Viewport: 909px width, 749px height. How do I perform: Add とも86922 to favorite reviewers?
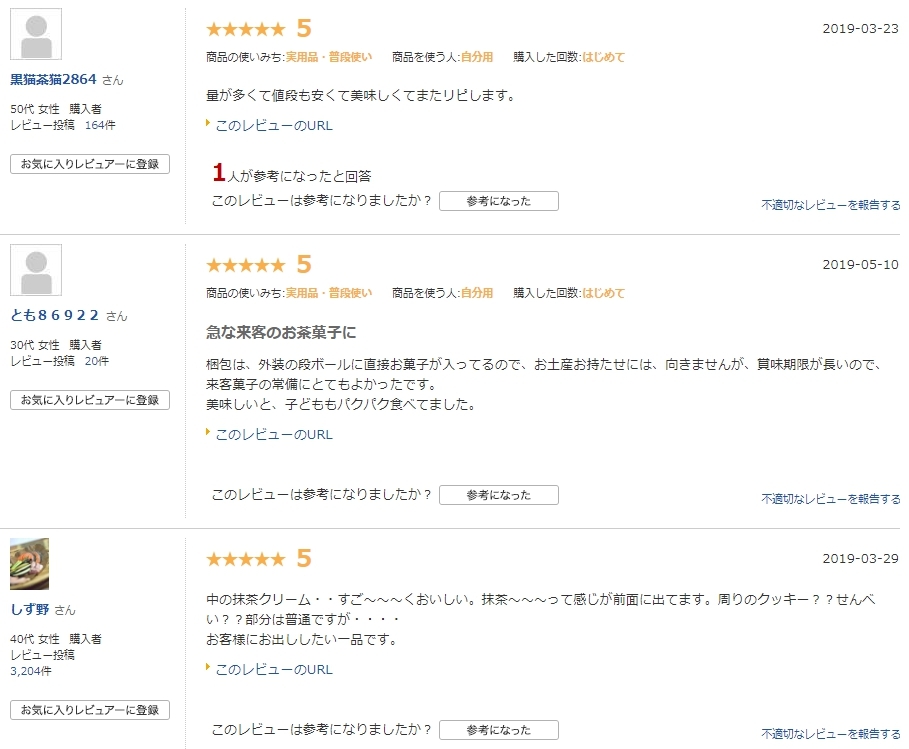(x=90, y=400)
